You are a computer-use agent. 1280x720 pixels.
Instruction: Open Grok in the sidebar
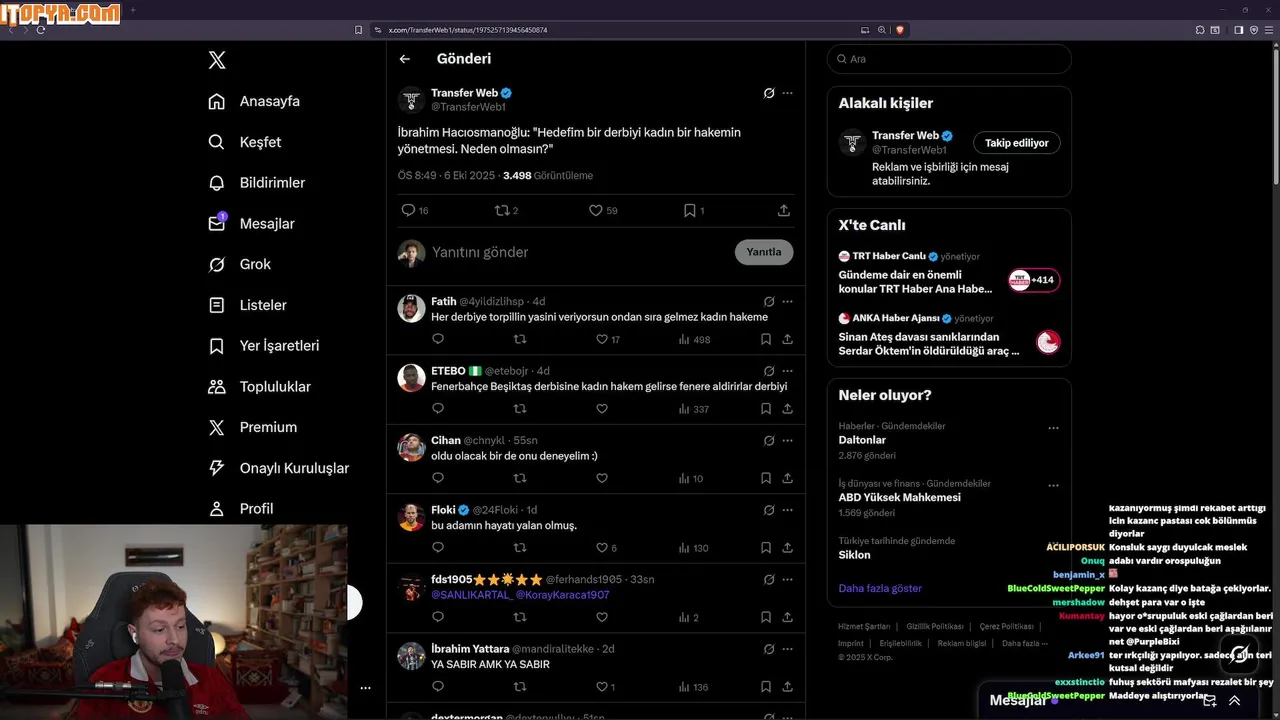coord(239,264)
